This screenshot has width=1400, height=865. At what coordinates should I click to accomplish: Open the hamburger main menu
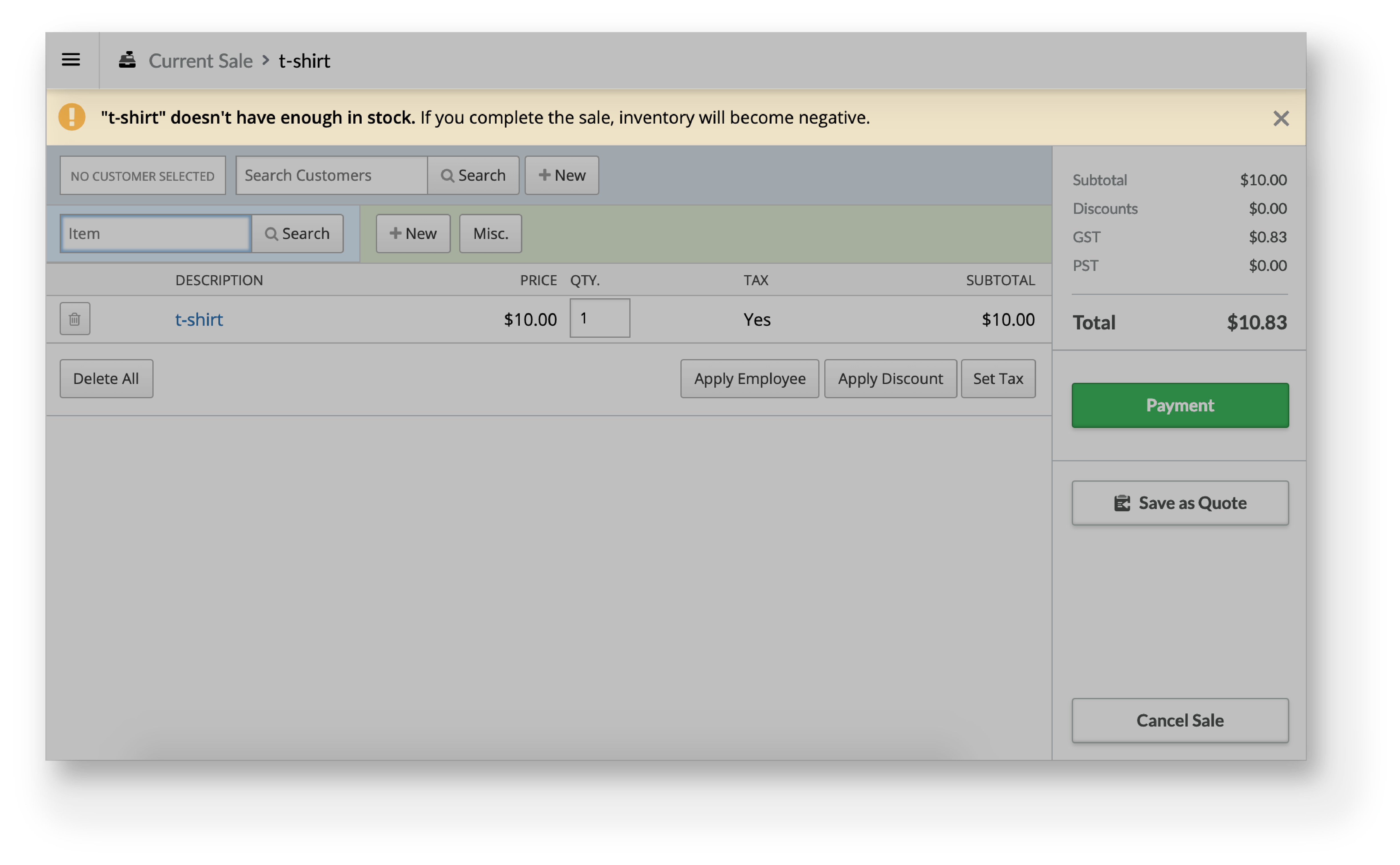(x=71, y=60)
